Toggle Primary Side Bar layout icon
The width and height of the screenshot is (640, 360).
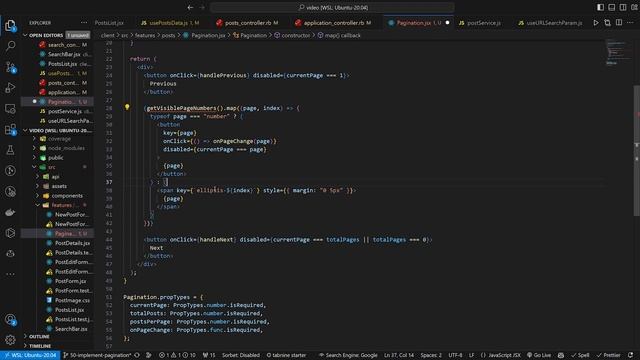(x=600, y=7)
